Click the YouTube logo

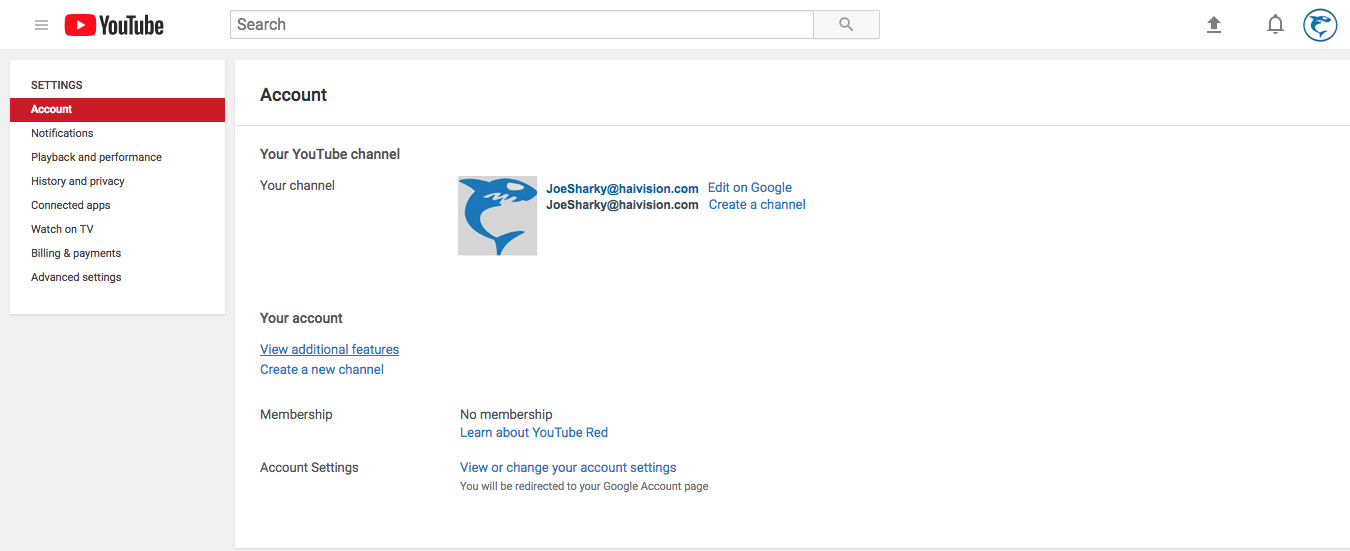(114, 25)
